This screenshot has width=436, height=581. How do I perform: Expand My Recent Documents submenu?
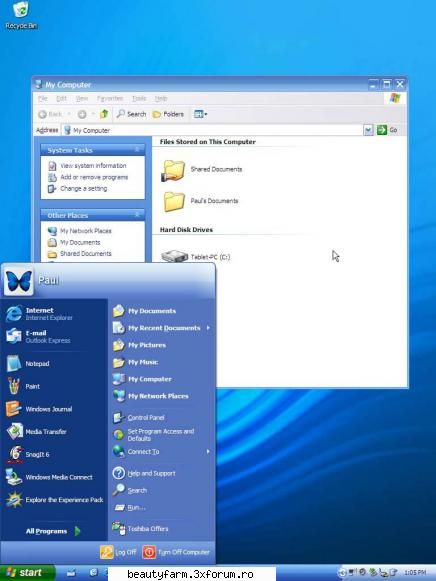[161, 328]
